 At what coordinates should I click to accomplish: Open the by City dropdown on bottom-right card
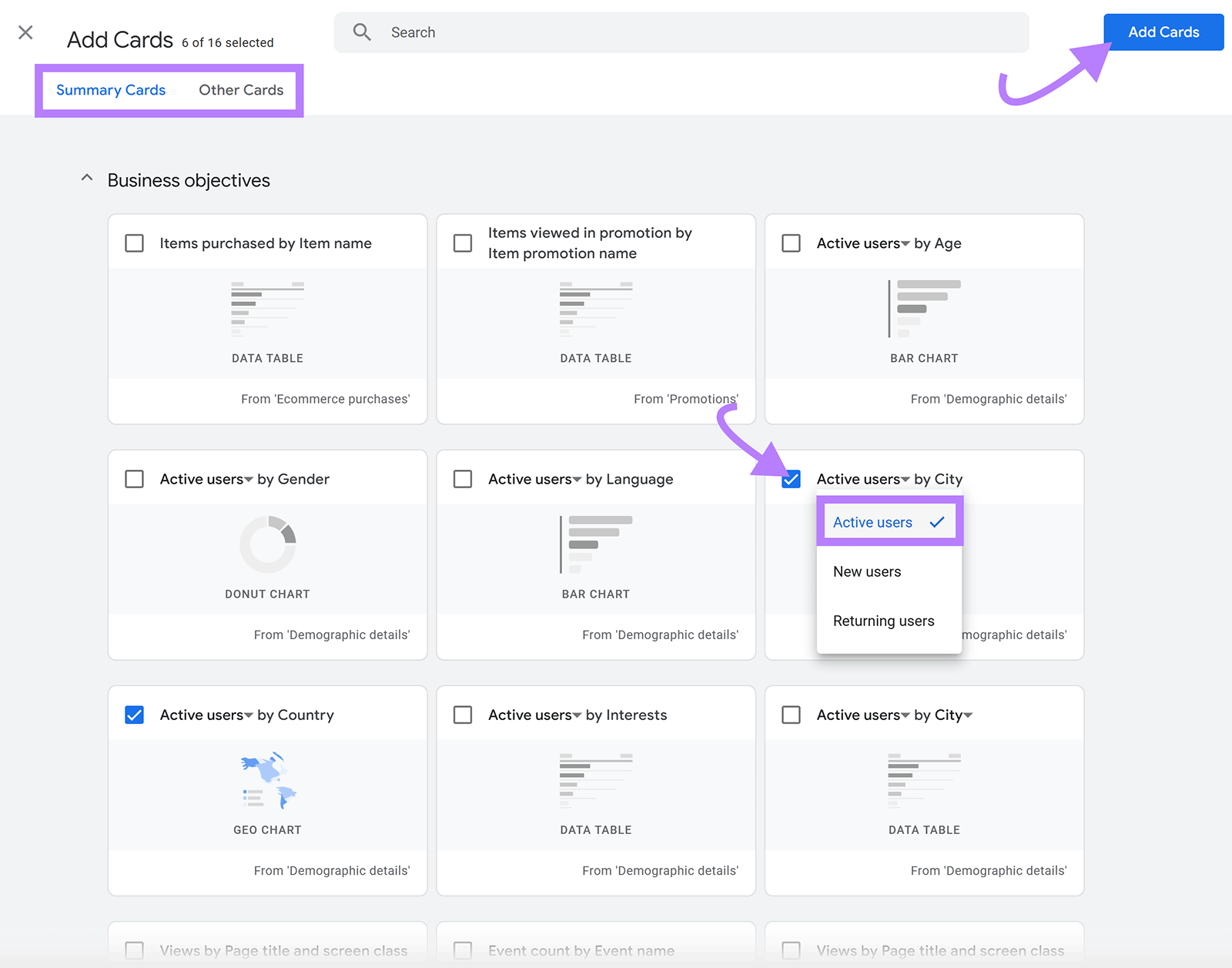[x=970, y=715]
